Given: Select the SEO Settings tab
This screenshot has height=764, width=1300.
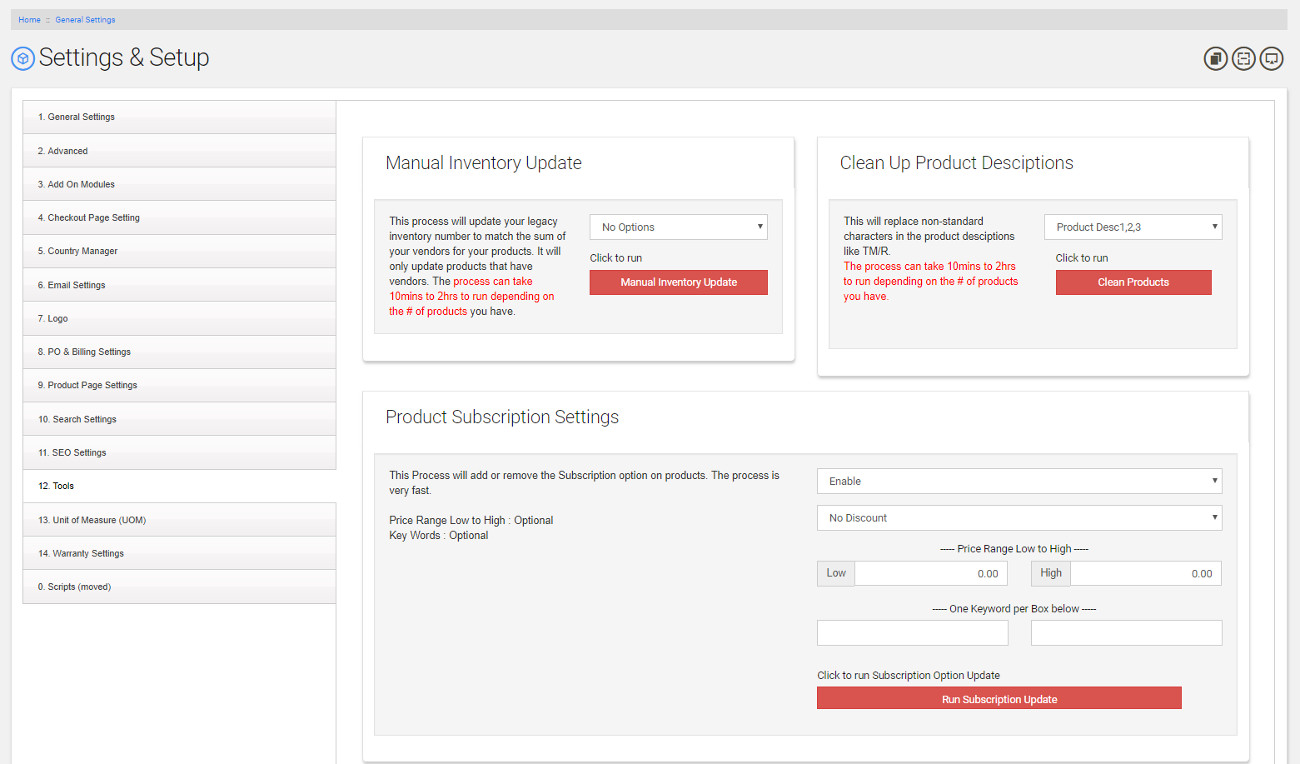Looking at the screenshot, I should coord(179,453).
